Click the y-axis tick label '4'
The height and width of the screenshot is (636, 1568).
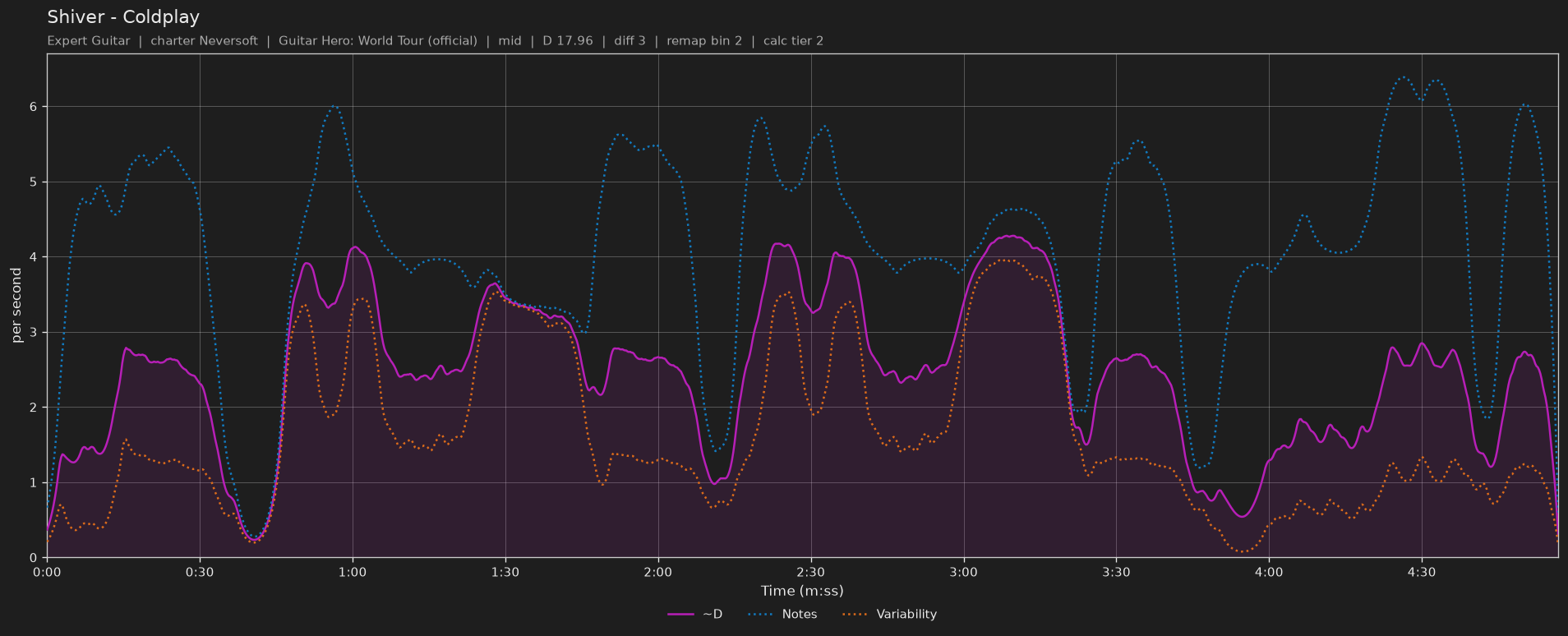tap(34, 257)
